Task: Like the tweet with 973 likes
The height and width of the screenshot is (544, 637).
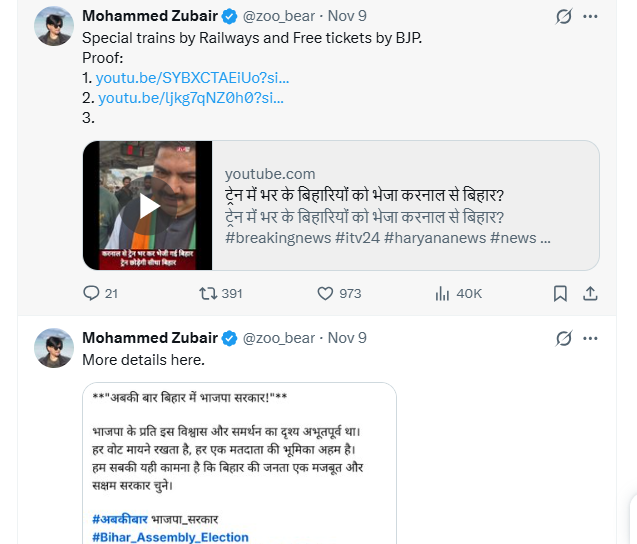Action: (325, 293)
